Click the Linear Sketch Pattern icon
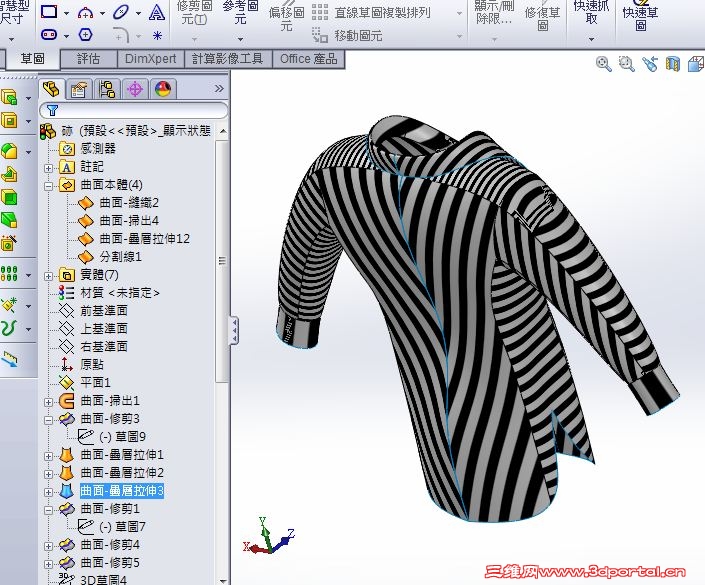This screenshot has height=585, width=705. [x=320, y=12]
